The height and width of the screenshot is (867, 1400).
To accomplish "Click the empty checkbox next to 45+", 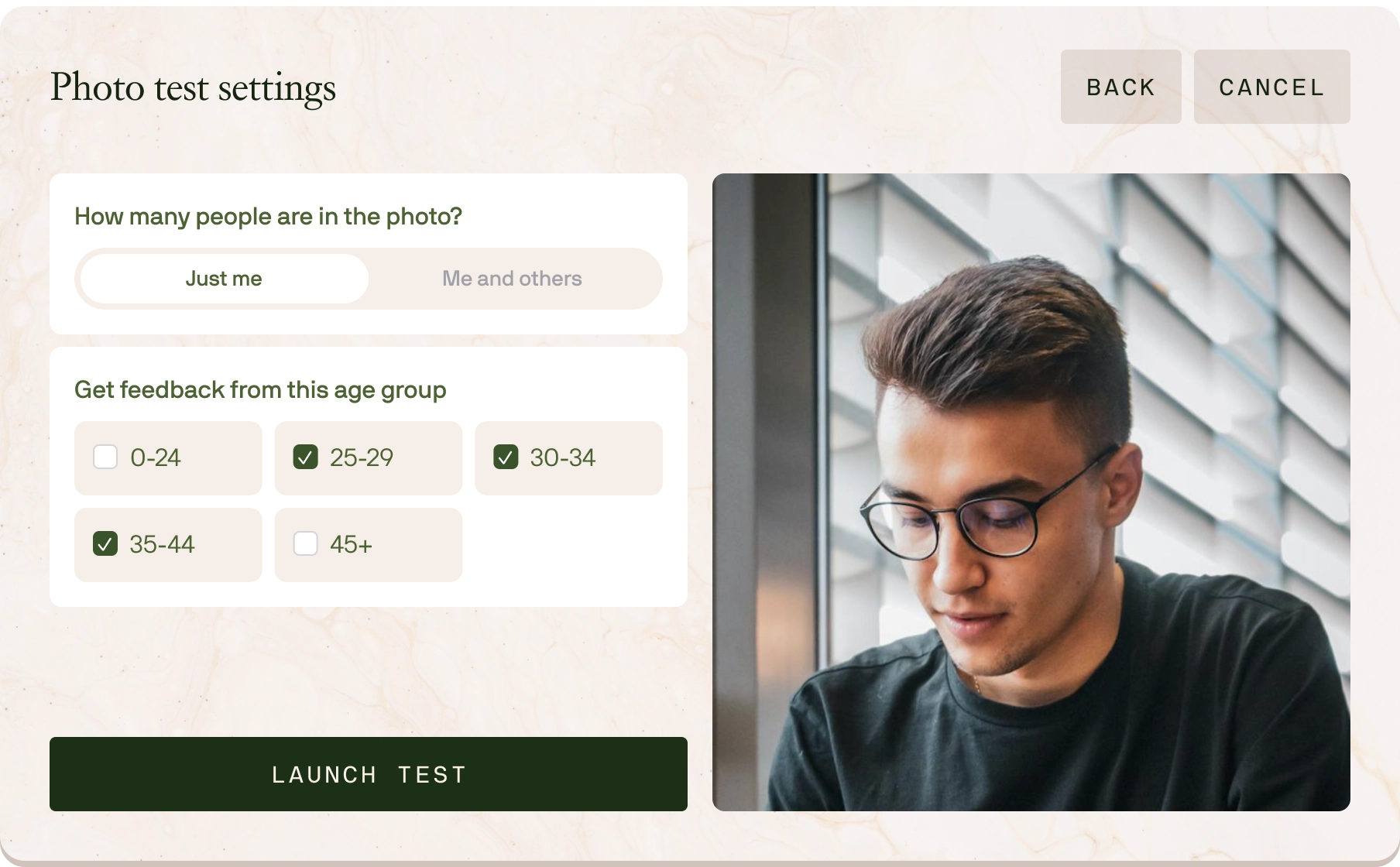I will (306, 544).
